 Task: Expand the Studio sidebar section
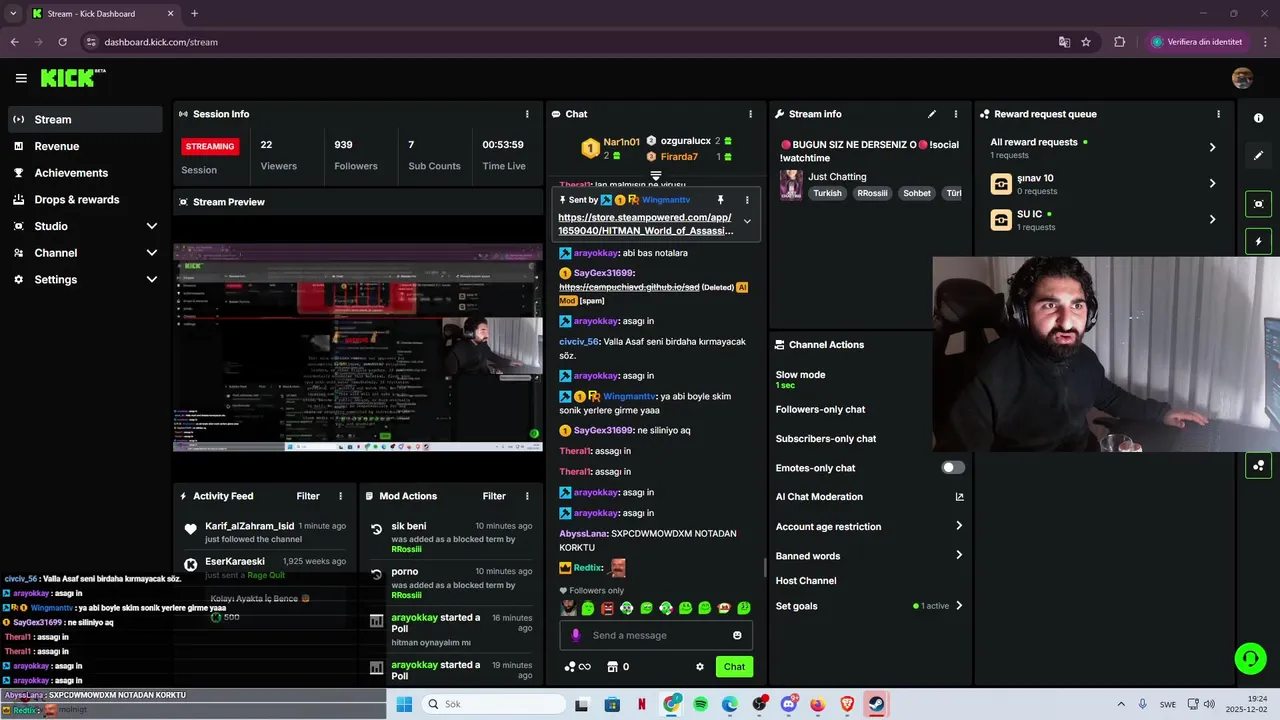pyautogui.click(x=152, y=226)
